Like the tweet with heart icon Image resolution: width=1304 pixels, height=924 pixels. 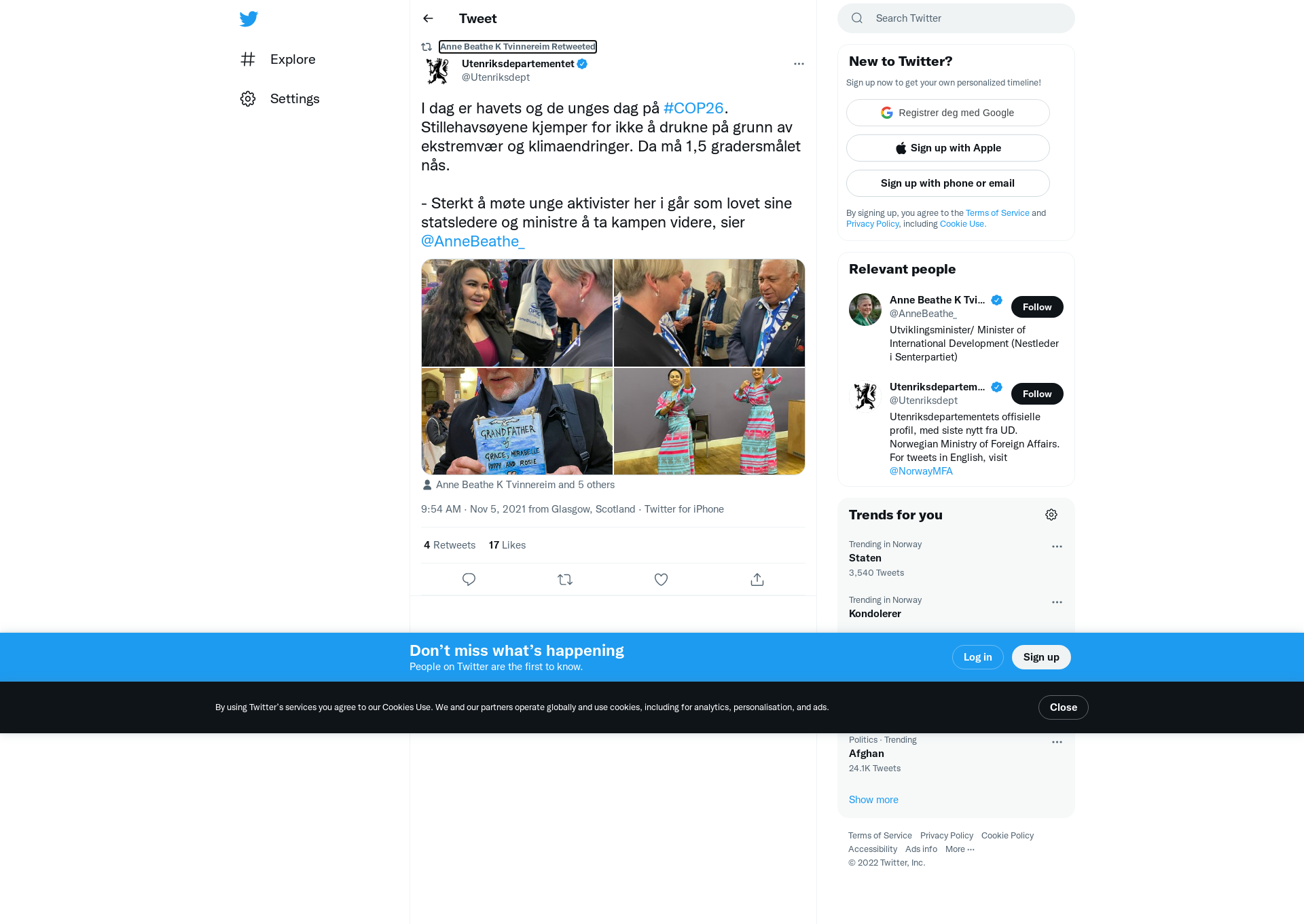coord(661,580)
